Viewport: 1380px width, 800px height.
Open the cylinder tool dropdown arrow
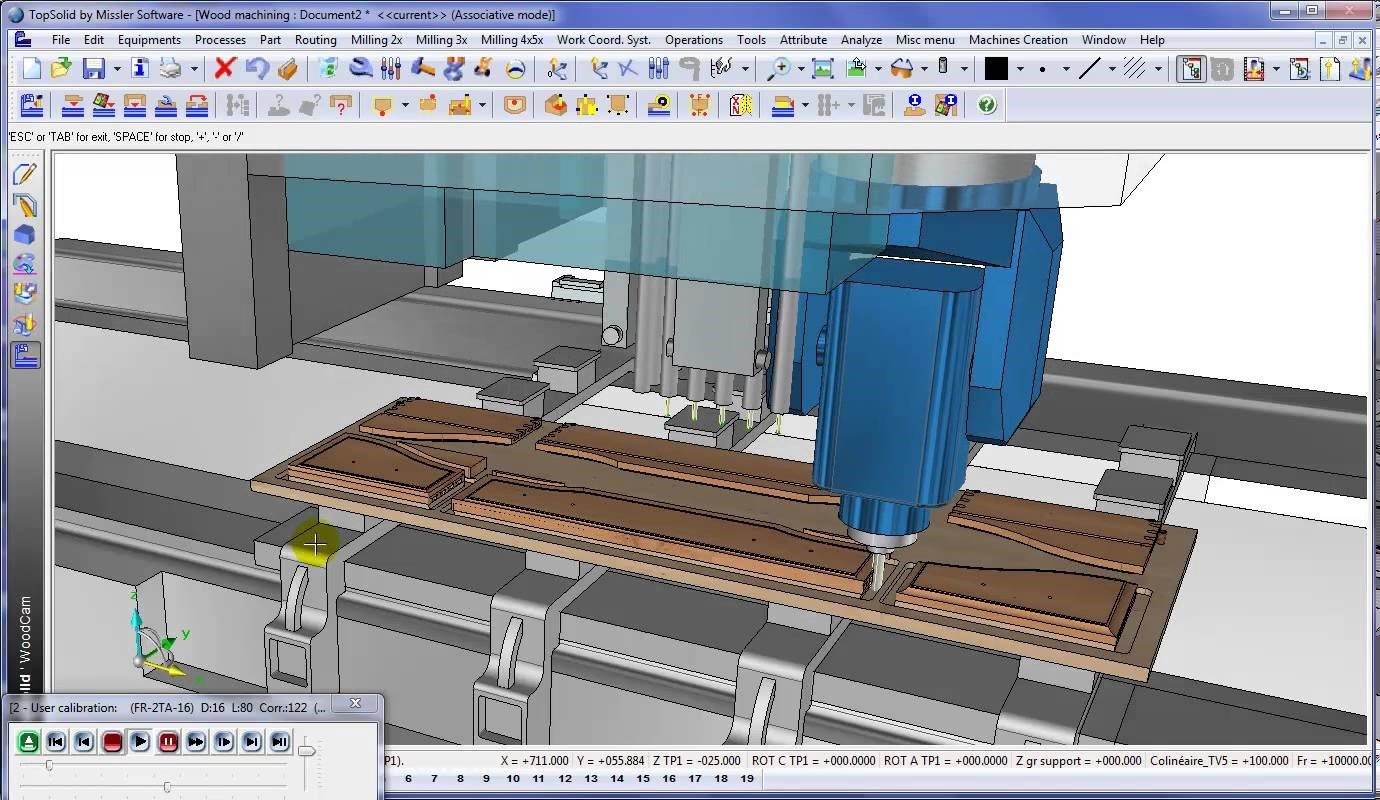[964, 69]
